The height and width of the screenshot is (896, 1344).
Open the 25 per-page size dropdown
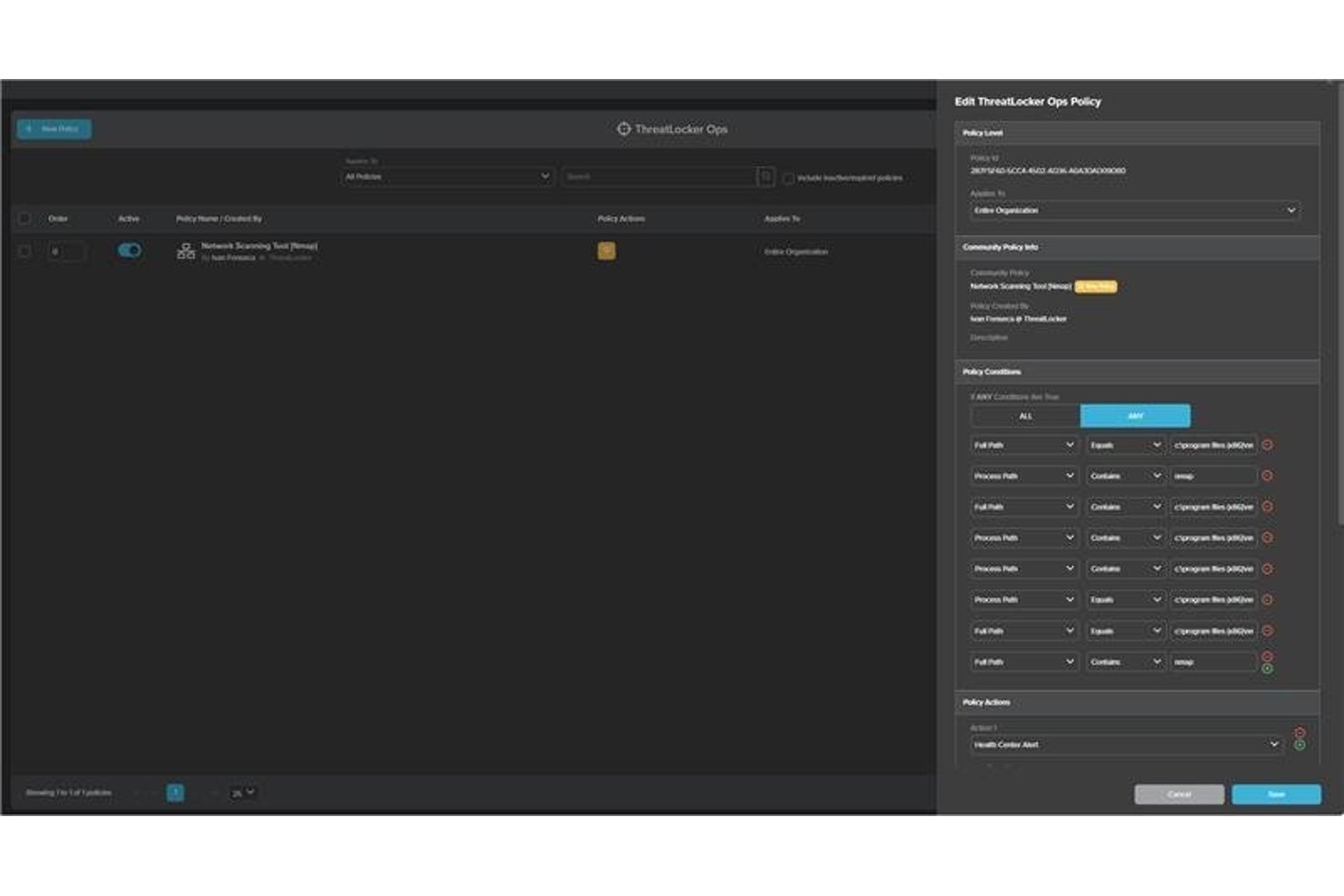(x=242, y=793)
